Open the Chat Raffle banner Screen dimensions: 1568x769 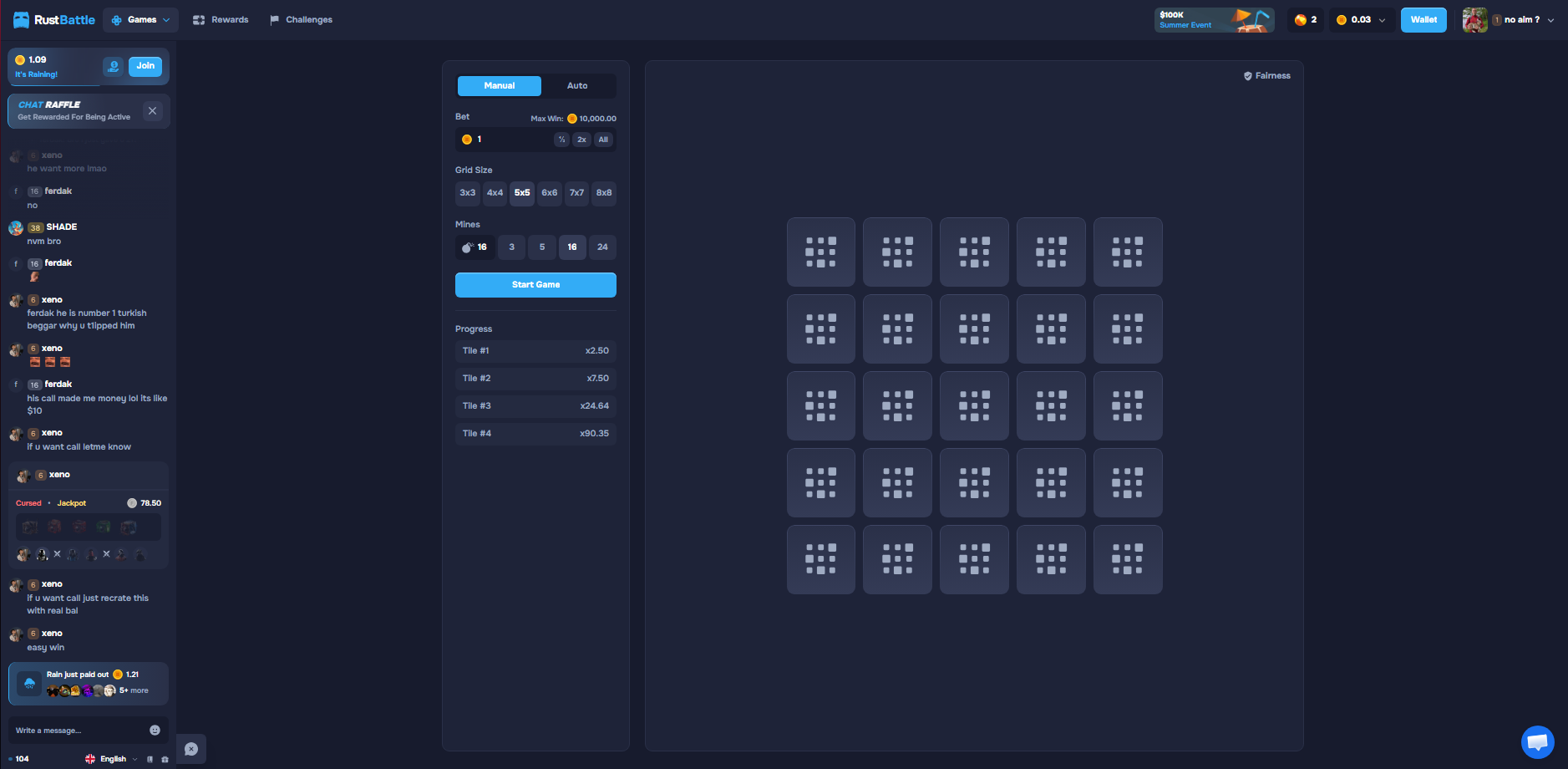point(74,110)
